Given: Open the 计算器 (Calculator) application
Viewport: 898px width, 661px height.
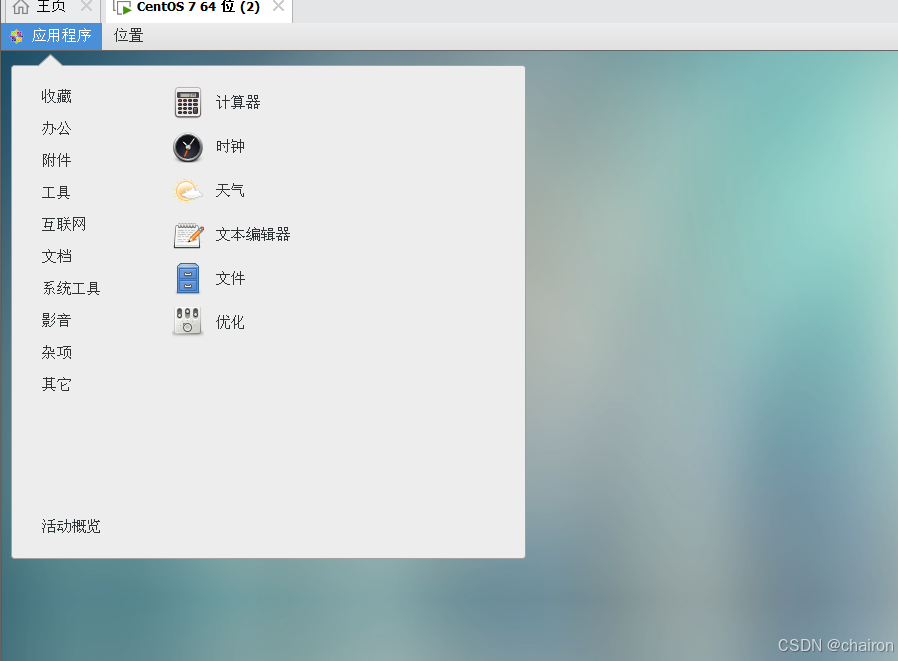Looking at the screenshot, I should pyautogui.click(x=235, y=102).
